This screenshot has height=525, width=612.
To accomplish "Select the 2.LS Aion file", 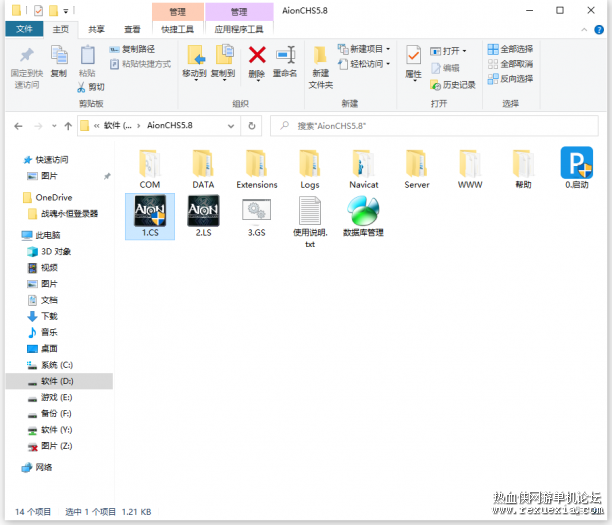I will [203, 216].
